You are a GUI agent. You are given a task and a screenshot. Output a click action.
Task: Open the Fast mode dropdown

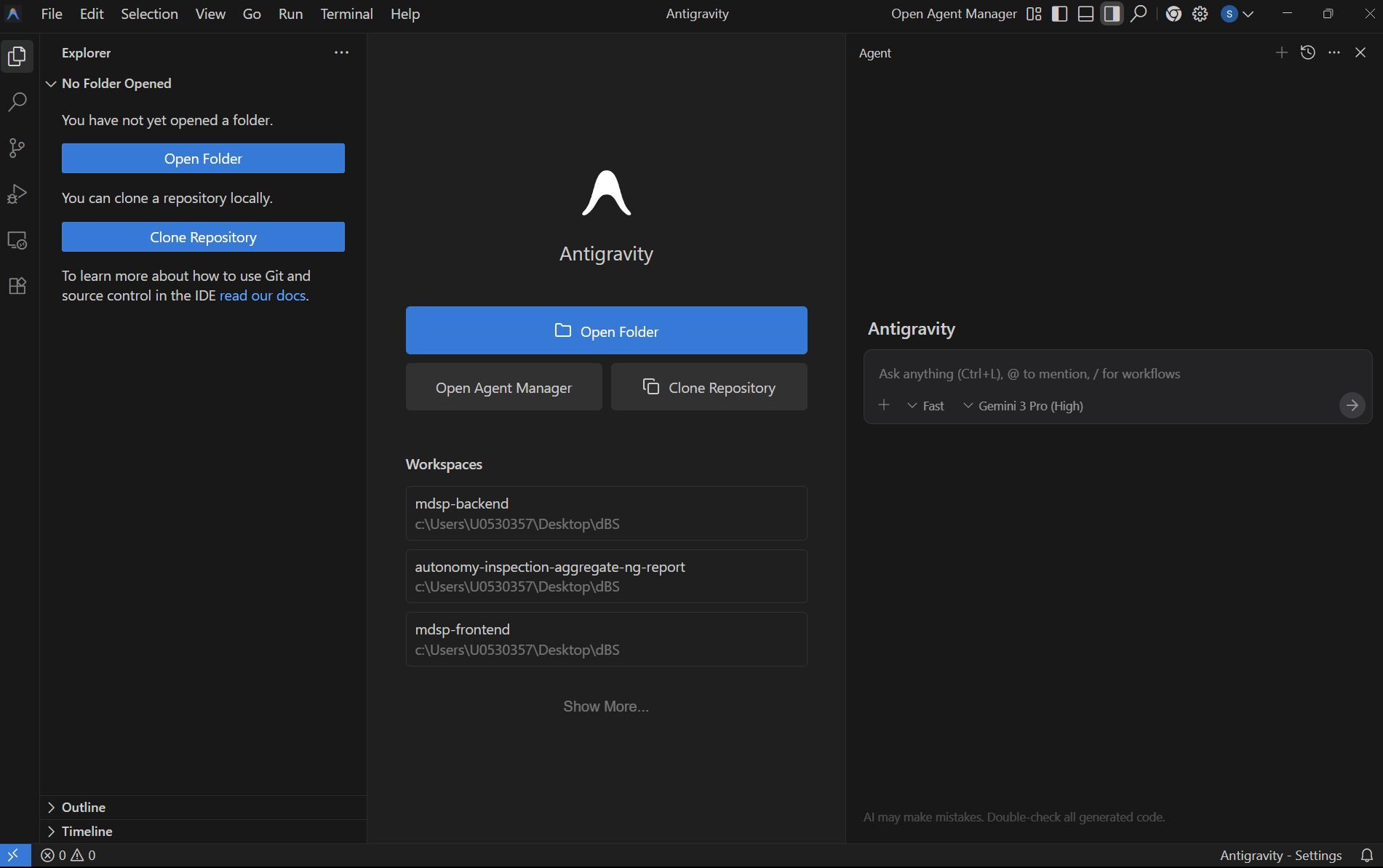925,406
